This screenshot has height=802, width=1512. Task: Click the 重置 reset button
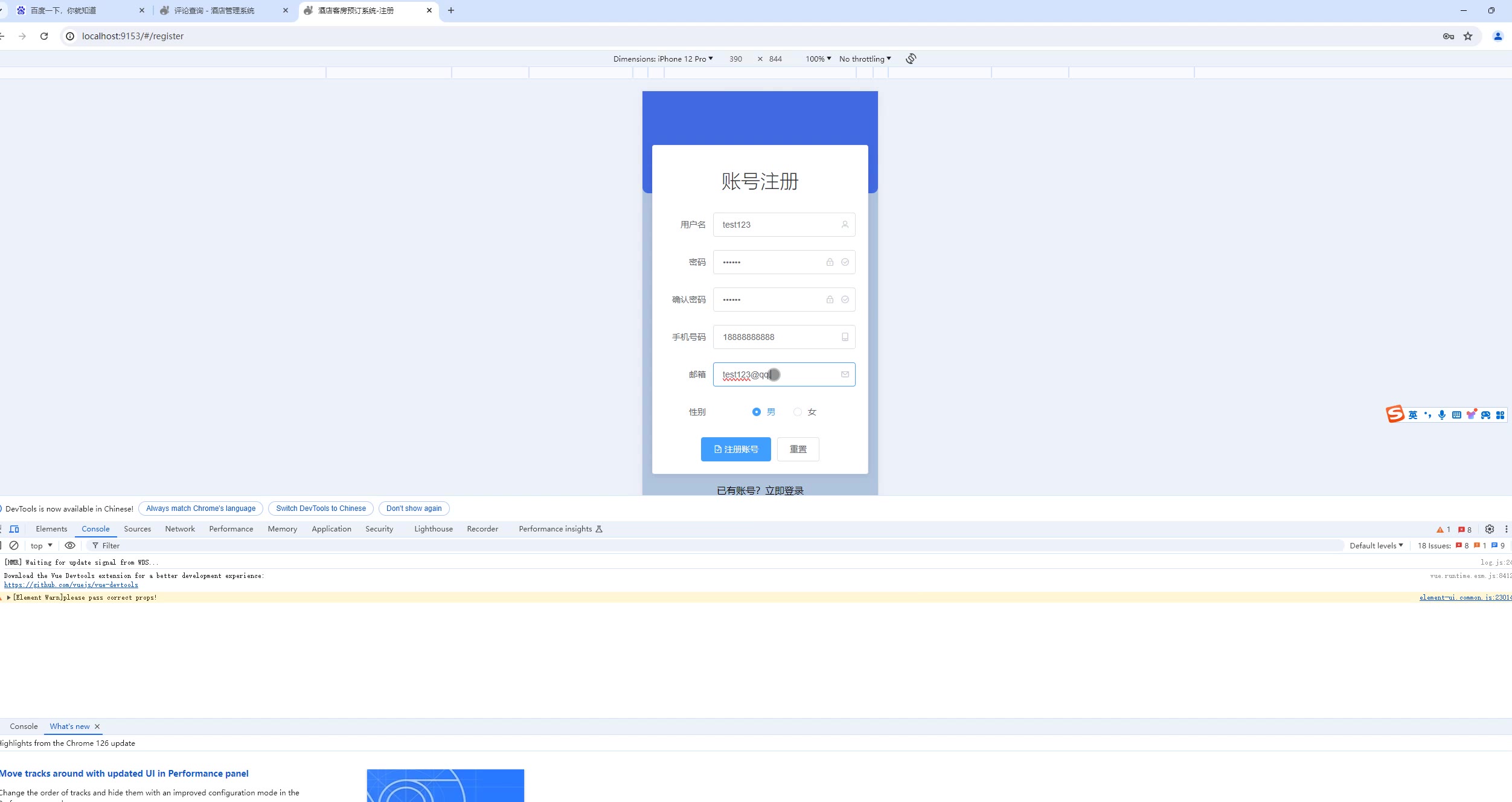click(x=798, y=449)
